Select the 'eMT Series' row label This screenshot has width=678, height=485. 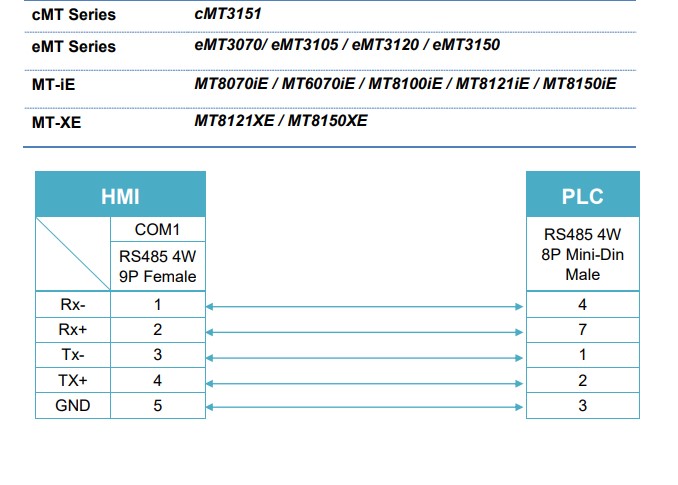(74, 46)
